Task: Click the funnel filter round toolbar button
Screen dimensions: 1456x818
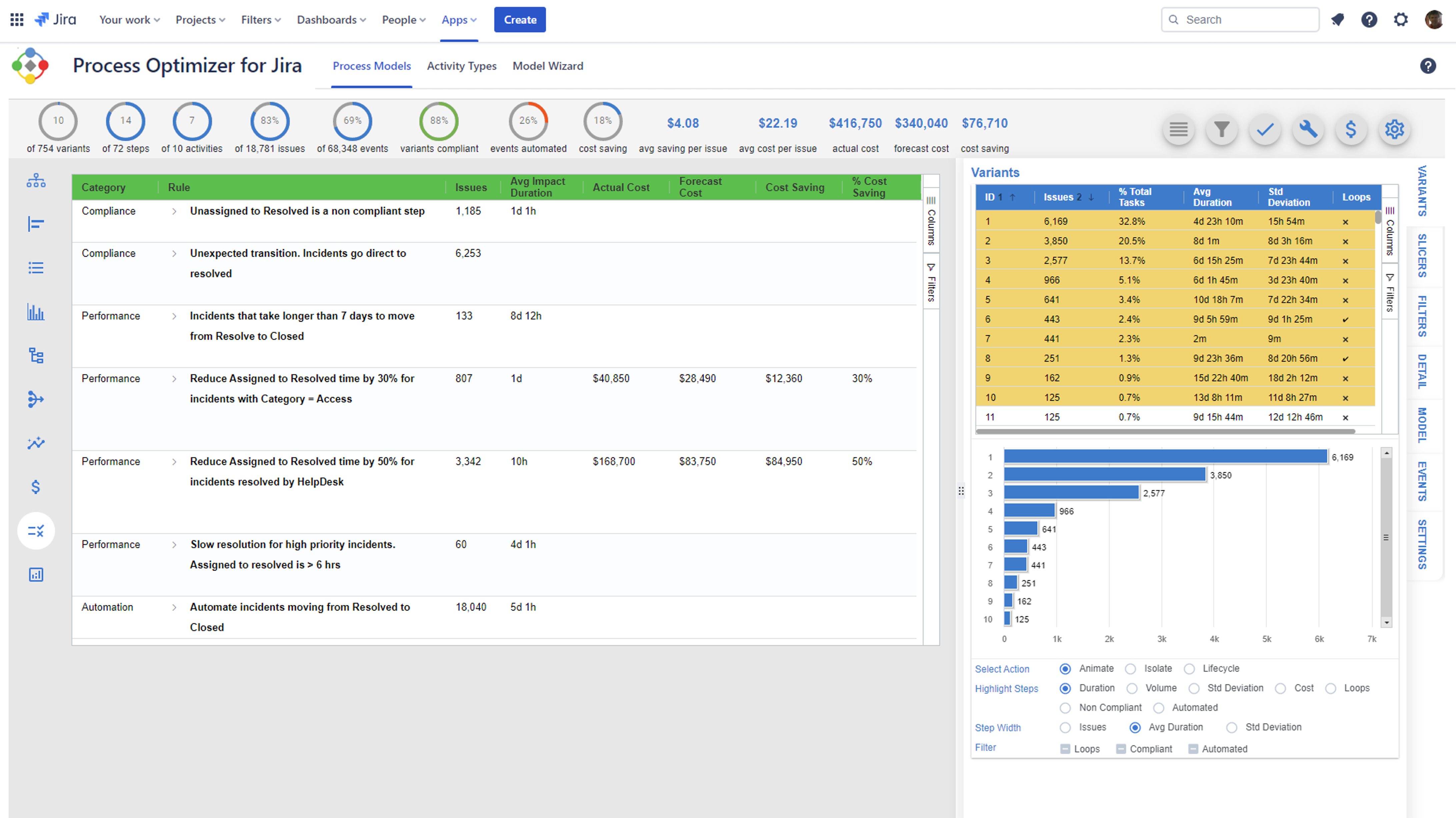Action: pos(1221,129)
